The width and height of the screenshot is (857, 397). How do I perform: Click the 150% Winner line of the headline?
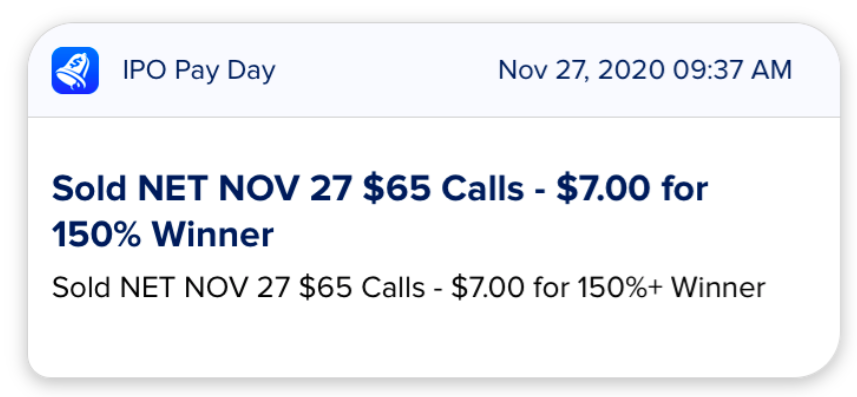pos(162,236)
